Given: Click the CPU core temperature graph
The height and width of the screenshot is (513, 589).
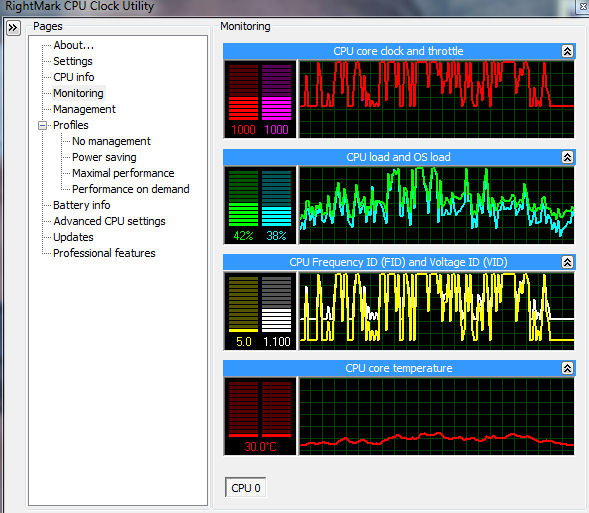Looking at the screenshot, I should click(436, 416).
